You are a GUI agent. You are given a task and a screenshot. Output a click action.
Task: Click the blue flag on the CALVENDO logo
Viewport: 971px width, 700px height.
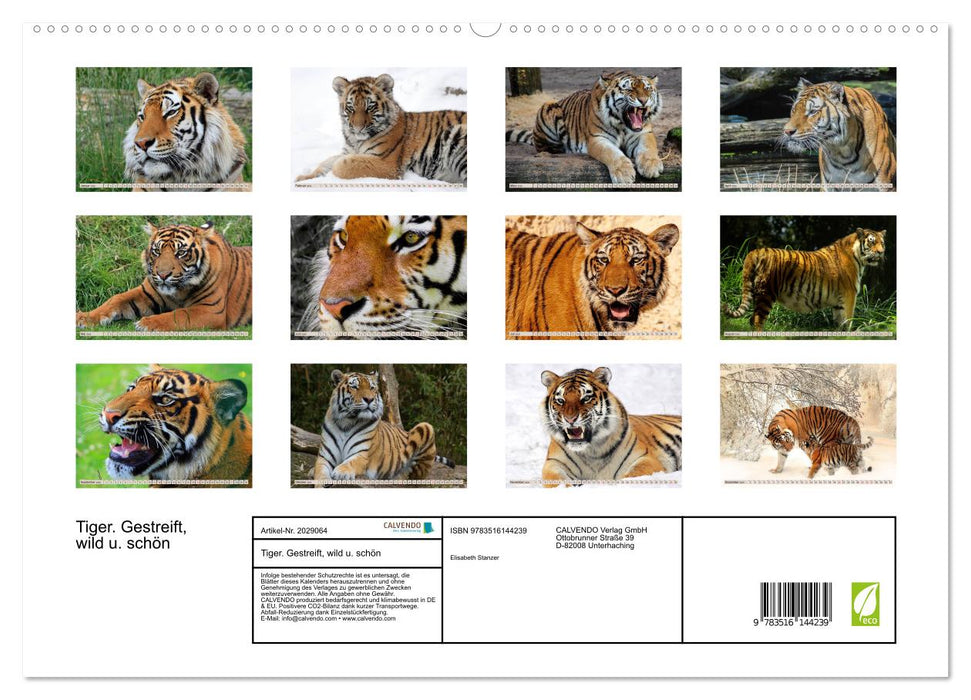point(429,529)
